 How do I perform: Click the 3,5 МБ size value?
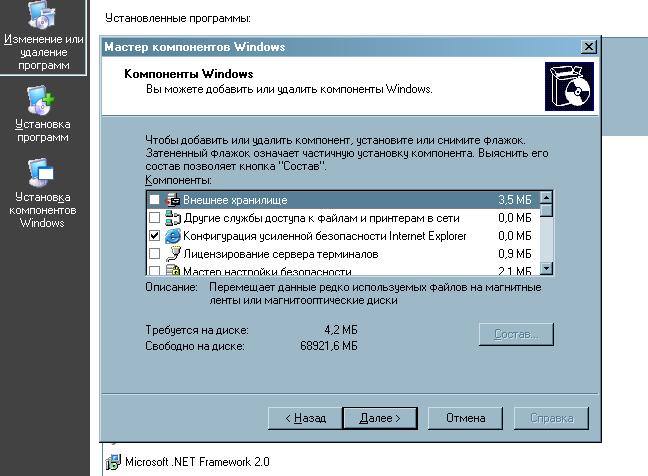(515, 200)
